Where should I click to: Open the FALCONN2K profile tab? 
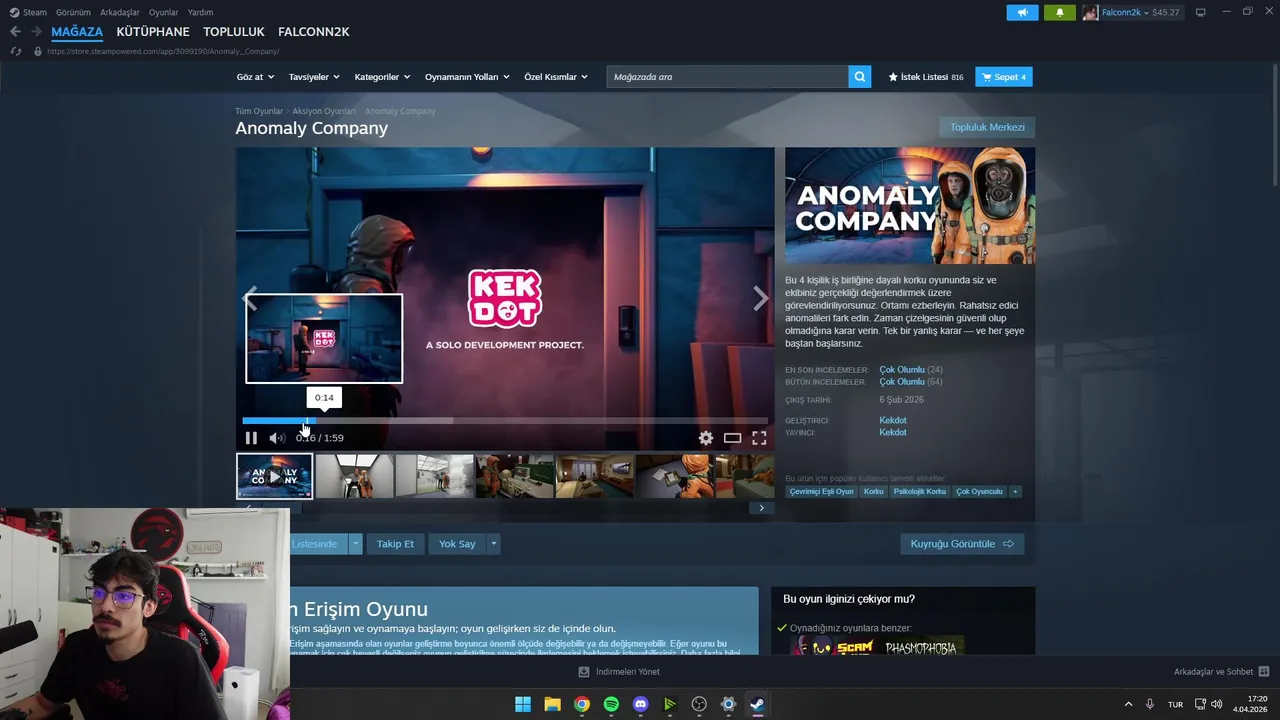pos(314,32)
